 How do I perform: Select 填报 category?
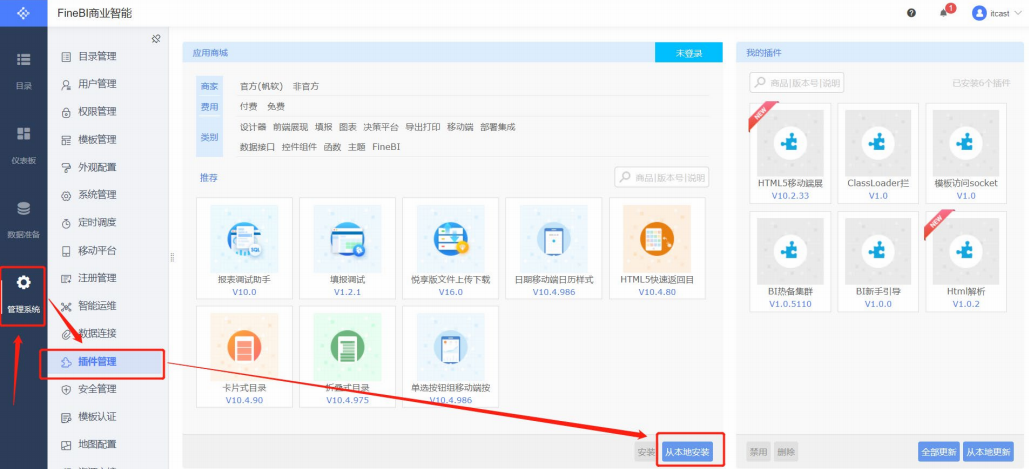pyautogui.click(x=324, y=127)
